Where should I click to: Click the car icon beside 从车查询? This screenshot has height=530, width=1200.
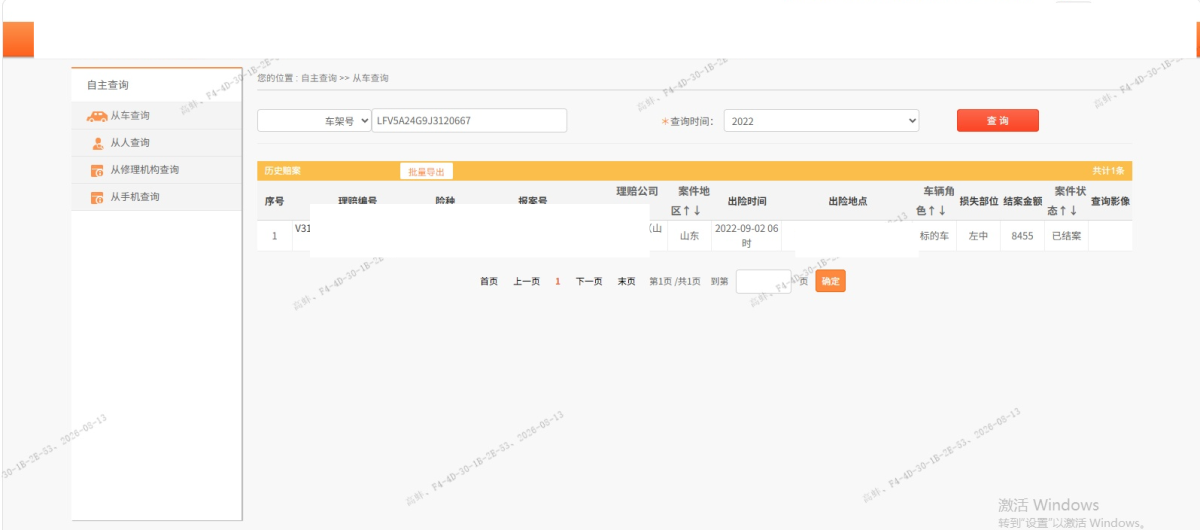tap(97, 116)
